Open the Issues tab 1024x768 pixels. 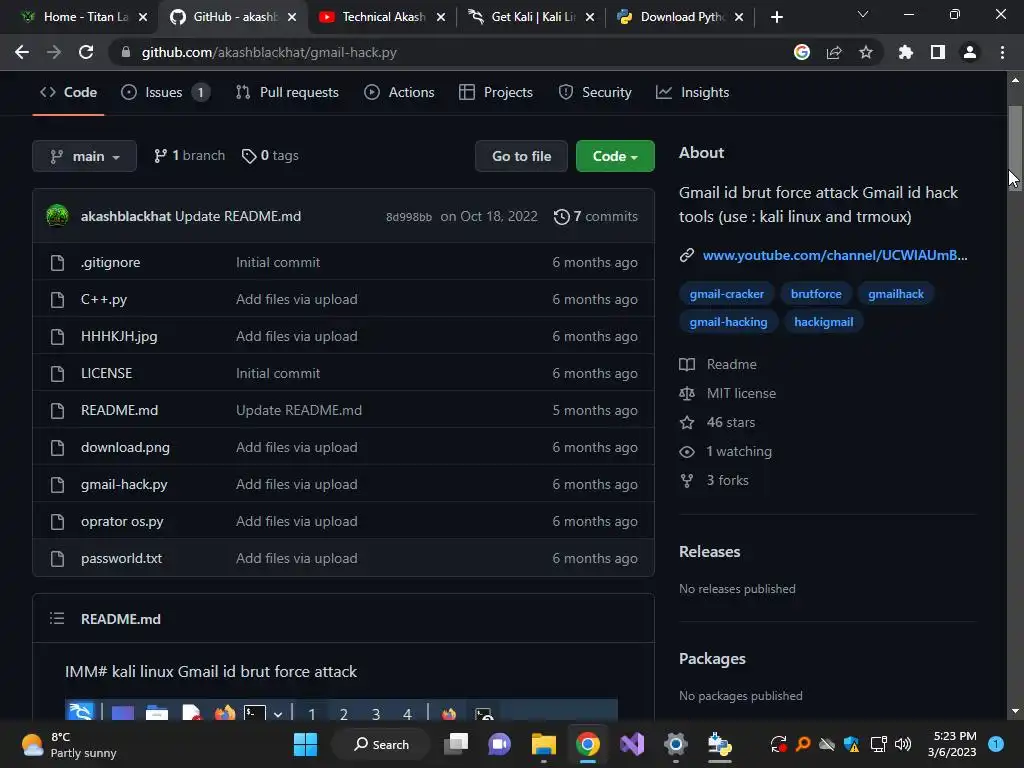click(x=165, y=93)
